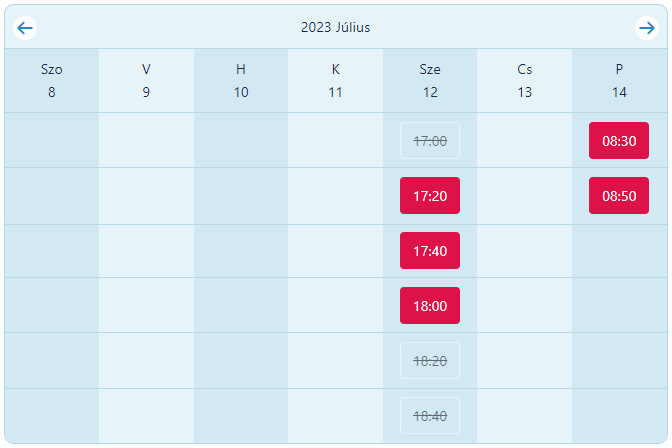Reserve the 08:50 Friday slot

tap(619, 196)
